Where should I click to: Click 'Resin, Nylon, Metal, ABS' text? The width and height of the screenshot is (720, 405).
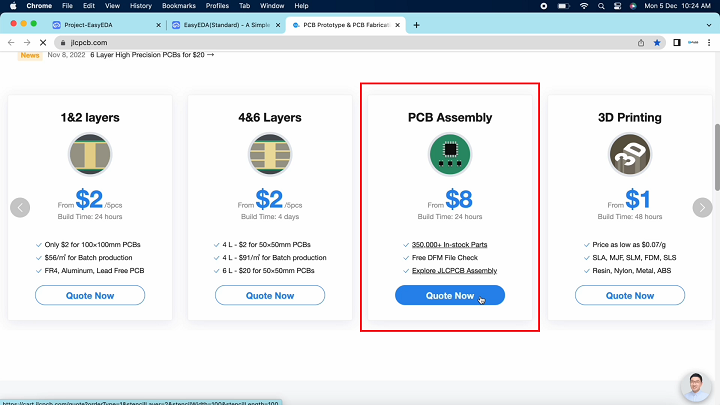tap(631, 270)
